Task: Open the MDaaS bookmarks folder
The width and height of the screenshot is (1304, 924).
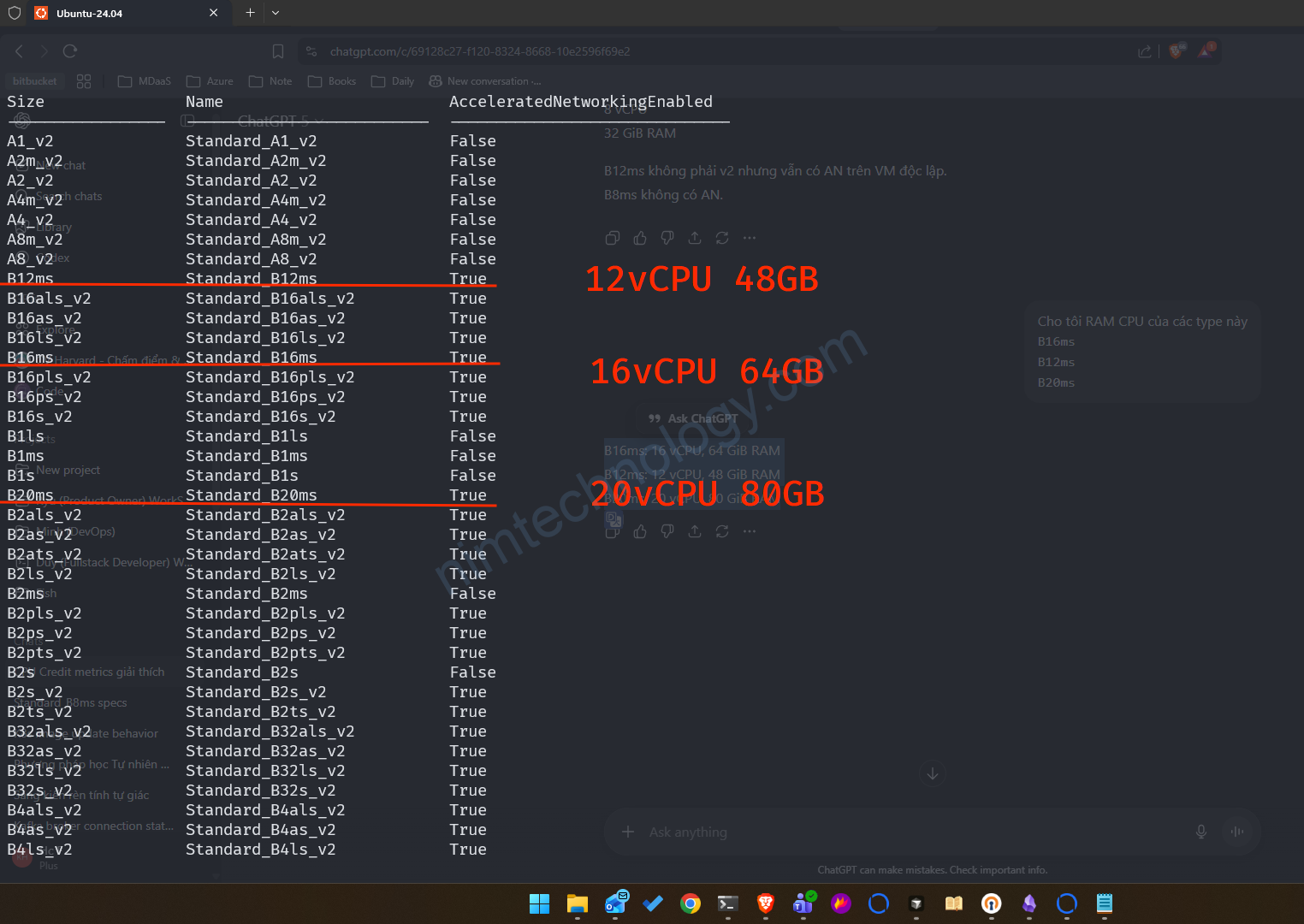Action: coord(145,81)
